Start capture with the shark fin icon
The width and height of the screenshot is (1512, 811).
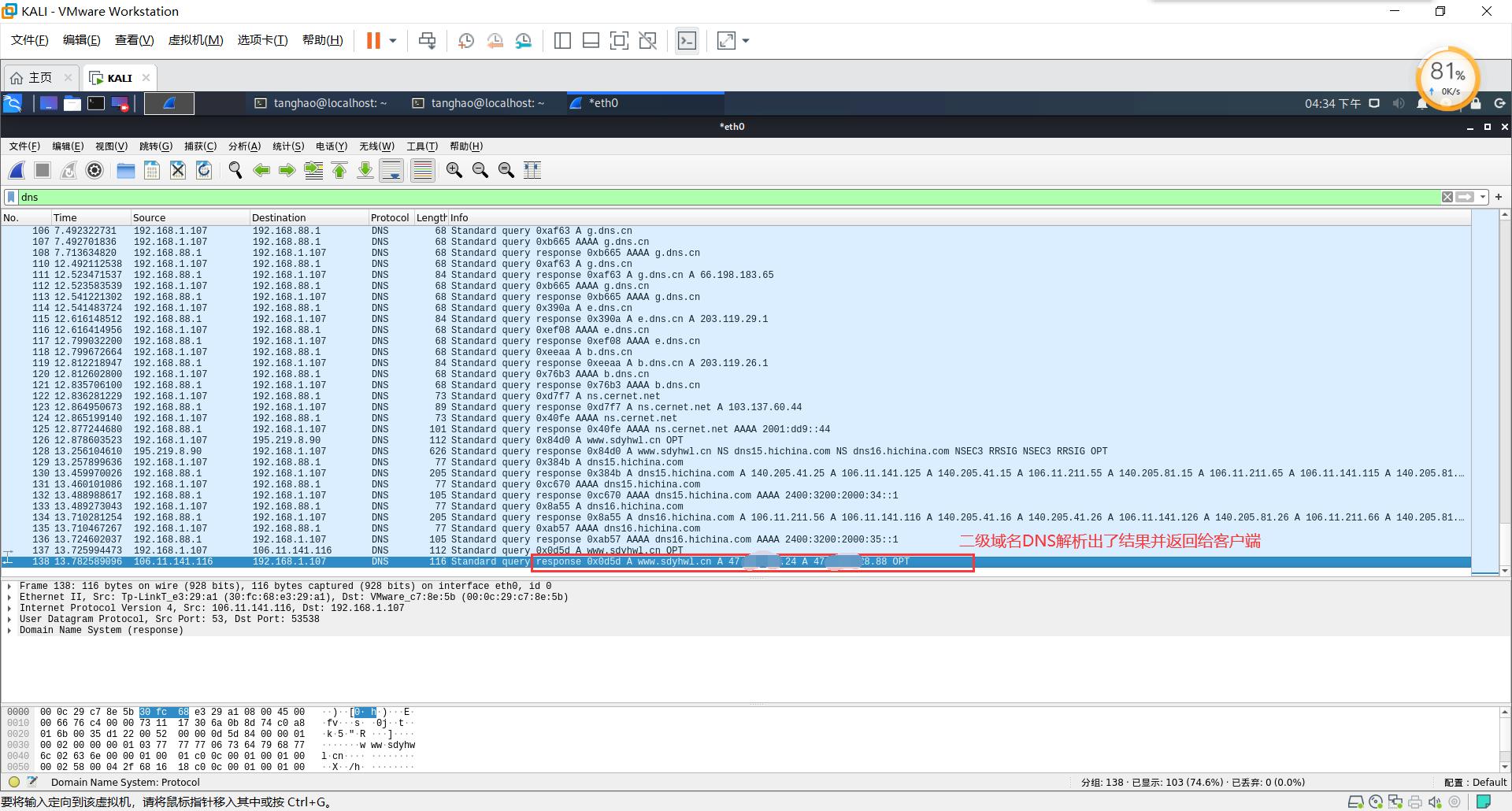[17, 170]
